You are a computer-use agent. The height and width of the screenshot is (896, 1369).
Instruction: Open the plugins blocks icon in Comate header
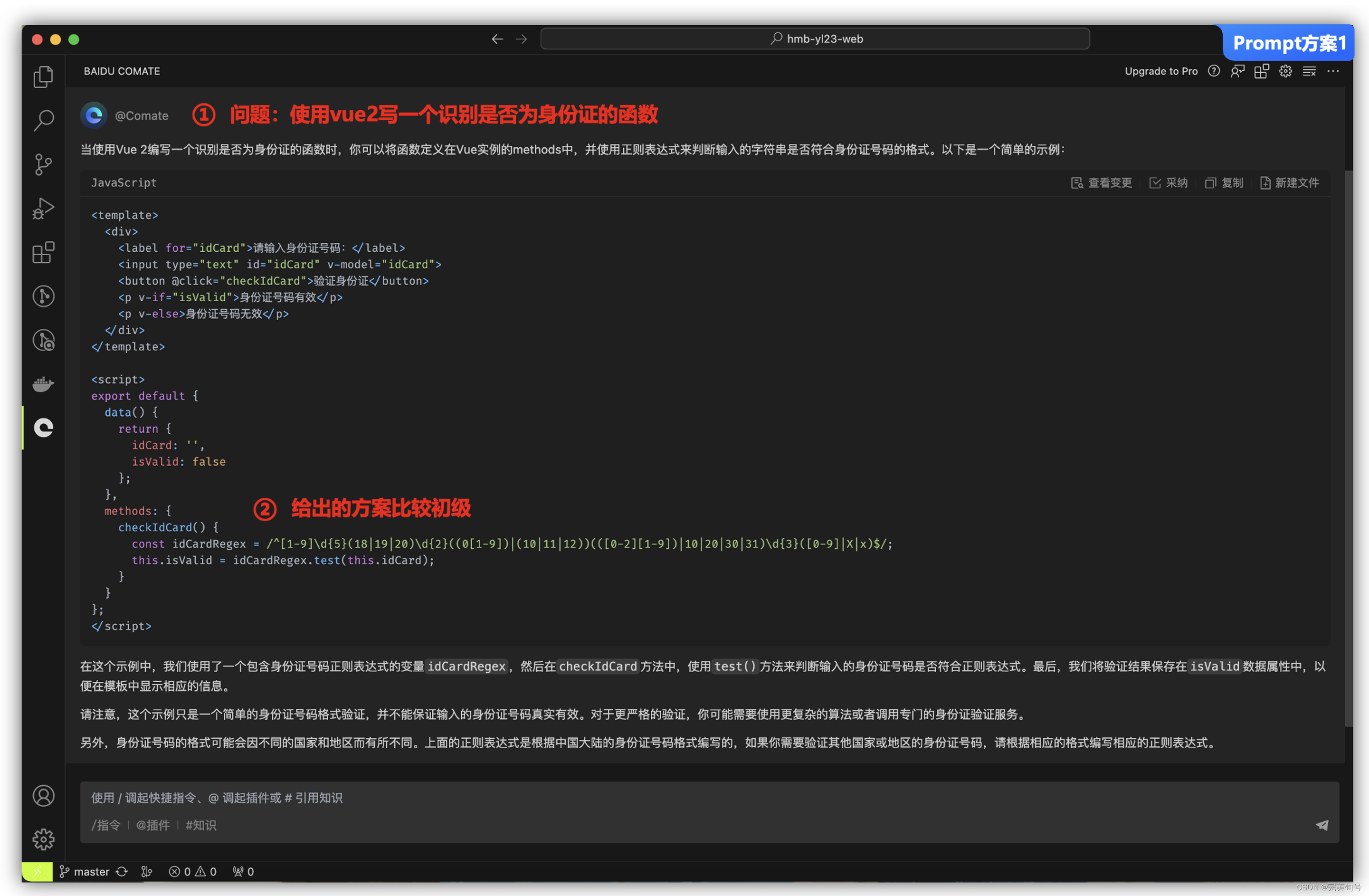pos(1262,71)
